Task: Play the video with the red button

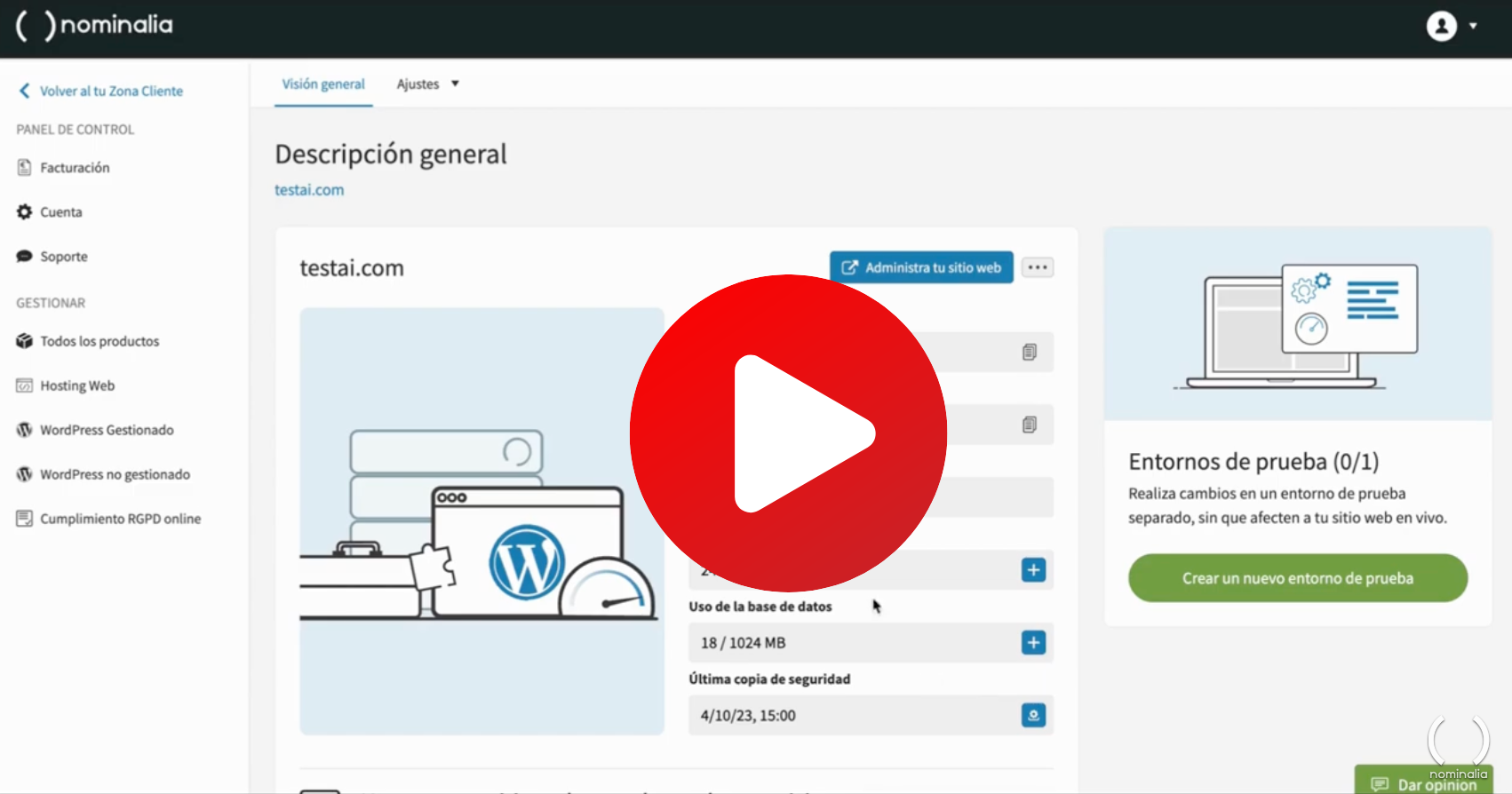Action: click(788, 433)
